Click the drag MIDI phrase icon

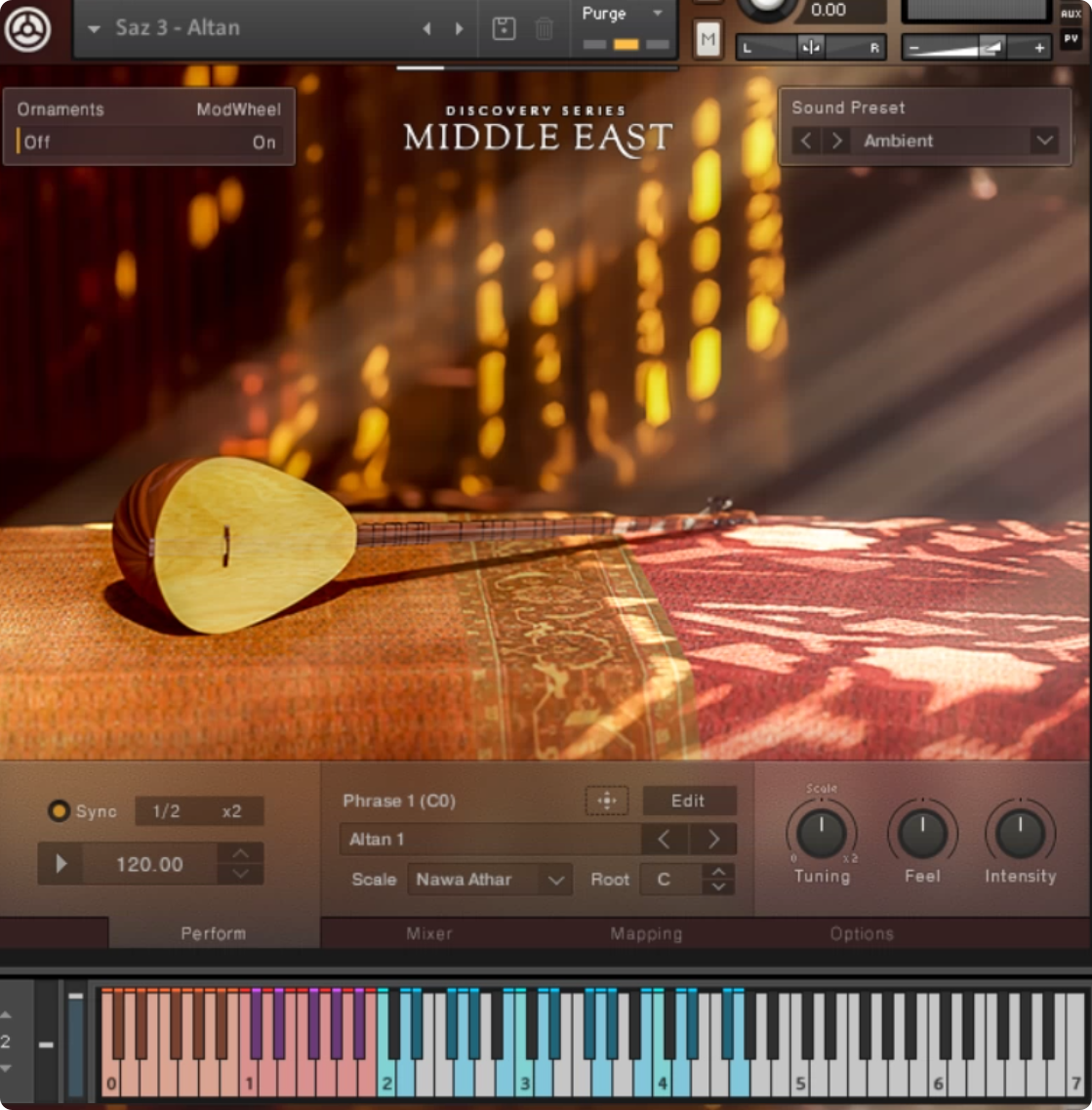607,801
